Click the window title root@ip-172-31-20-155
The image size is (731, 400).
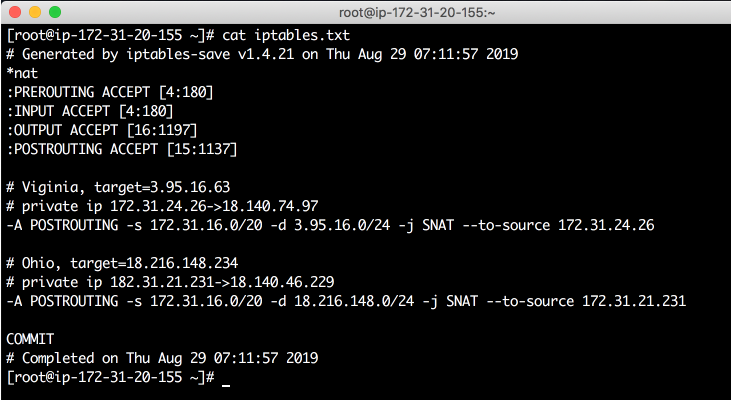tap(417, 13)
